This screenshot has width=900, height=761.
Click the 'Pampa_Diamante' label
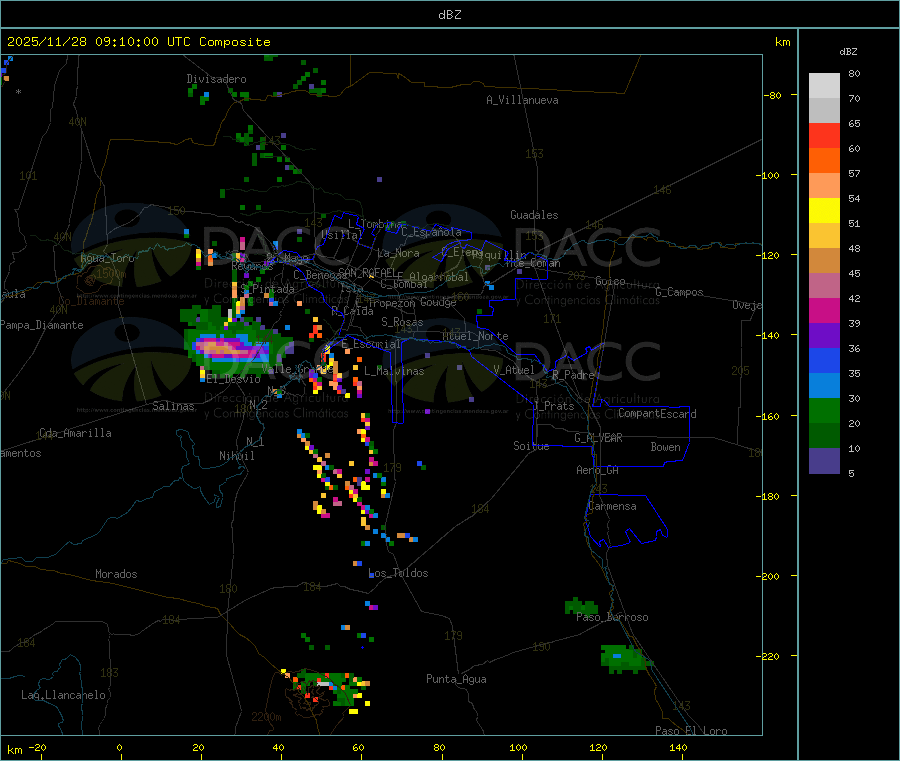pos(42,325)
